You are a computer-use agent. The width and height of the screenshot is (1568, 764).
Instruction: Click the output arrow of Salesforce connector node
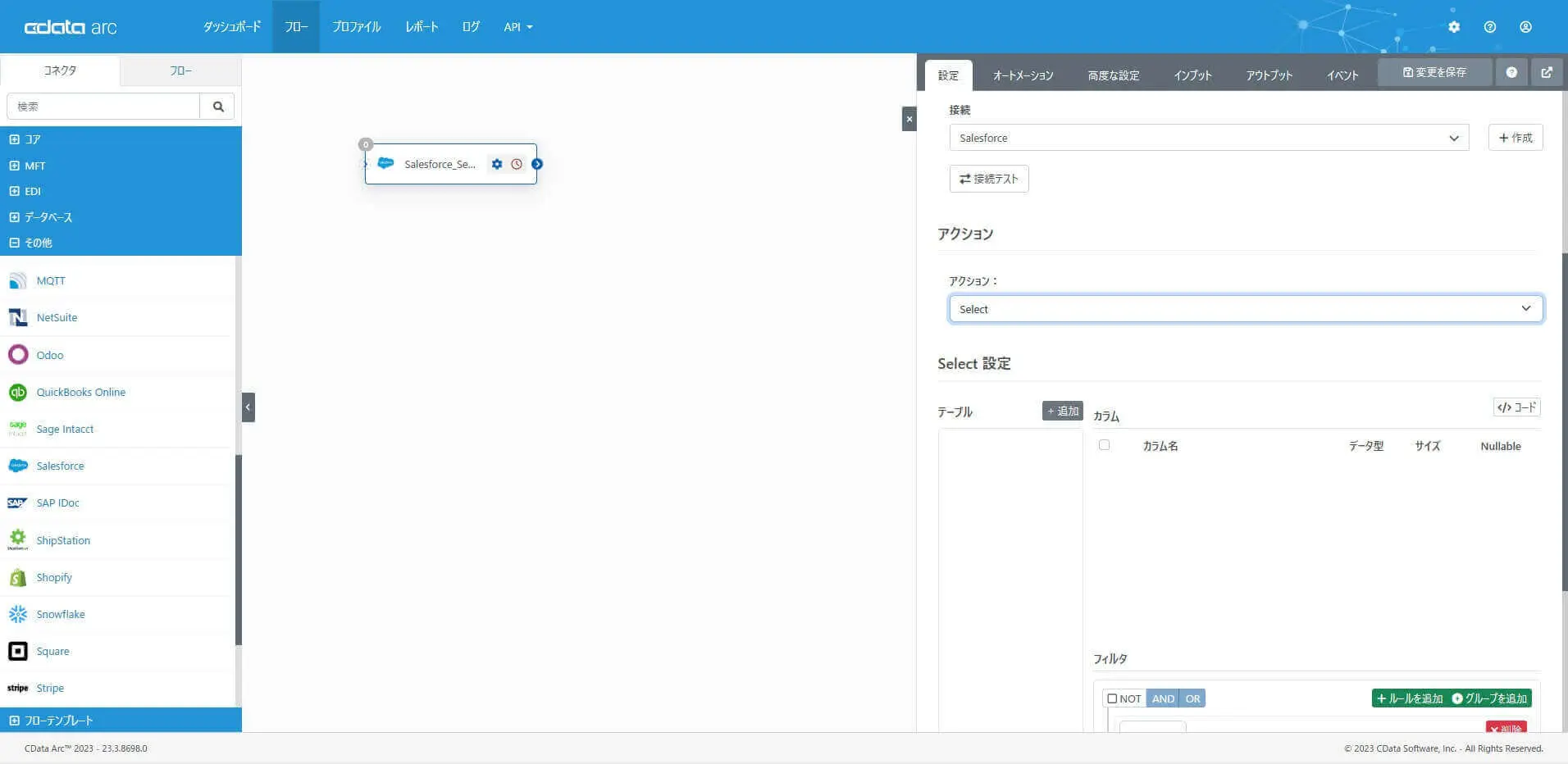click(537, 164)
